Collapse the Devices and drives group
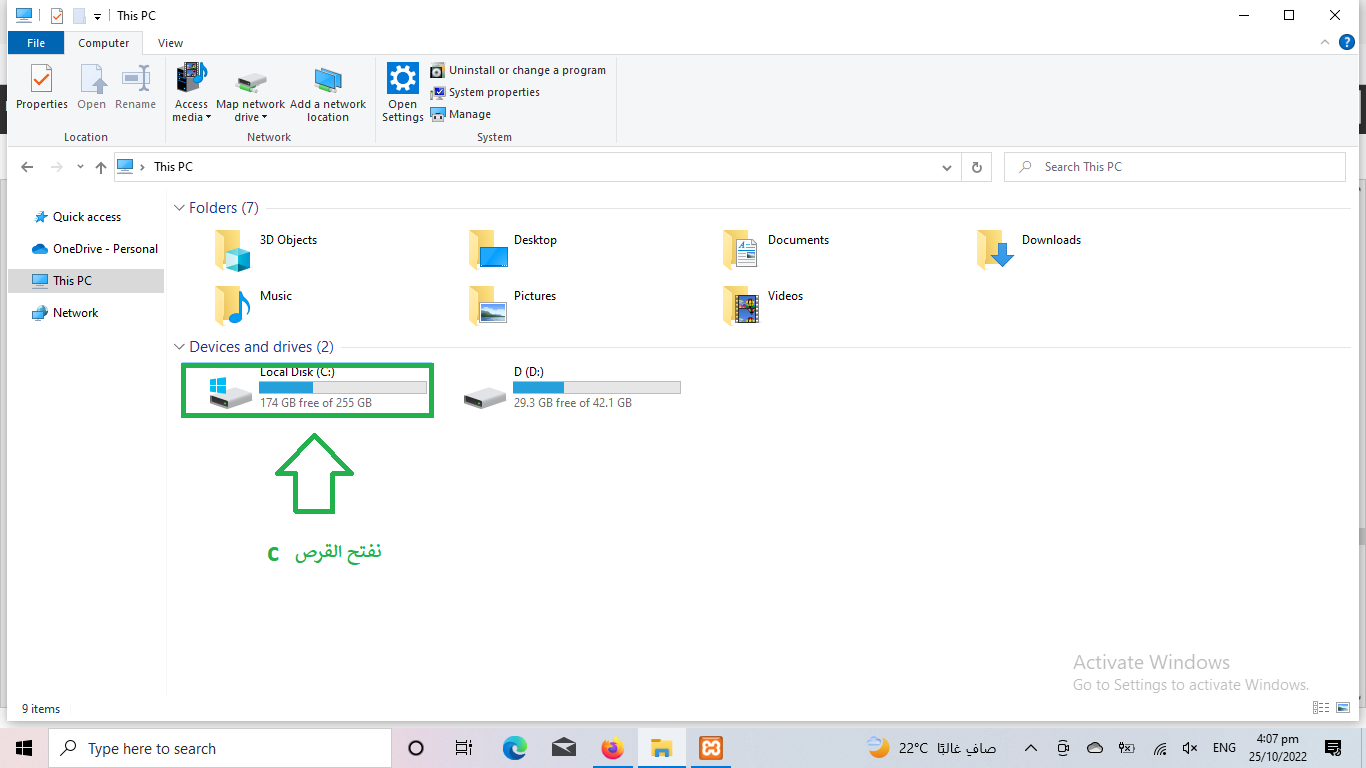1366x768 pixels. tap(180, 347)
